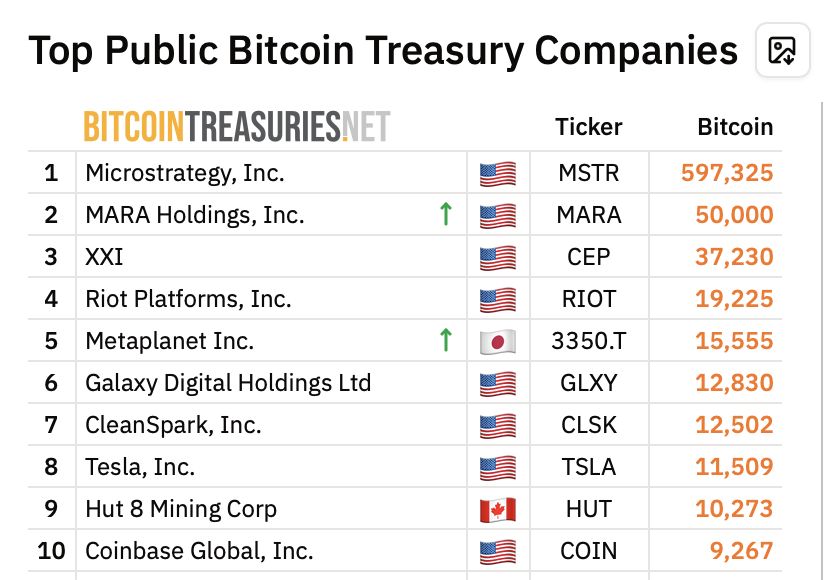The height and width of the screenshot is (580, 826).
Task: Open CleanSpark, Inc. company link
Action: coord(173,425)
